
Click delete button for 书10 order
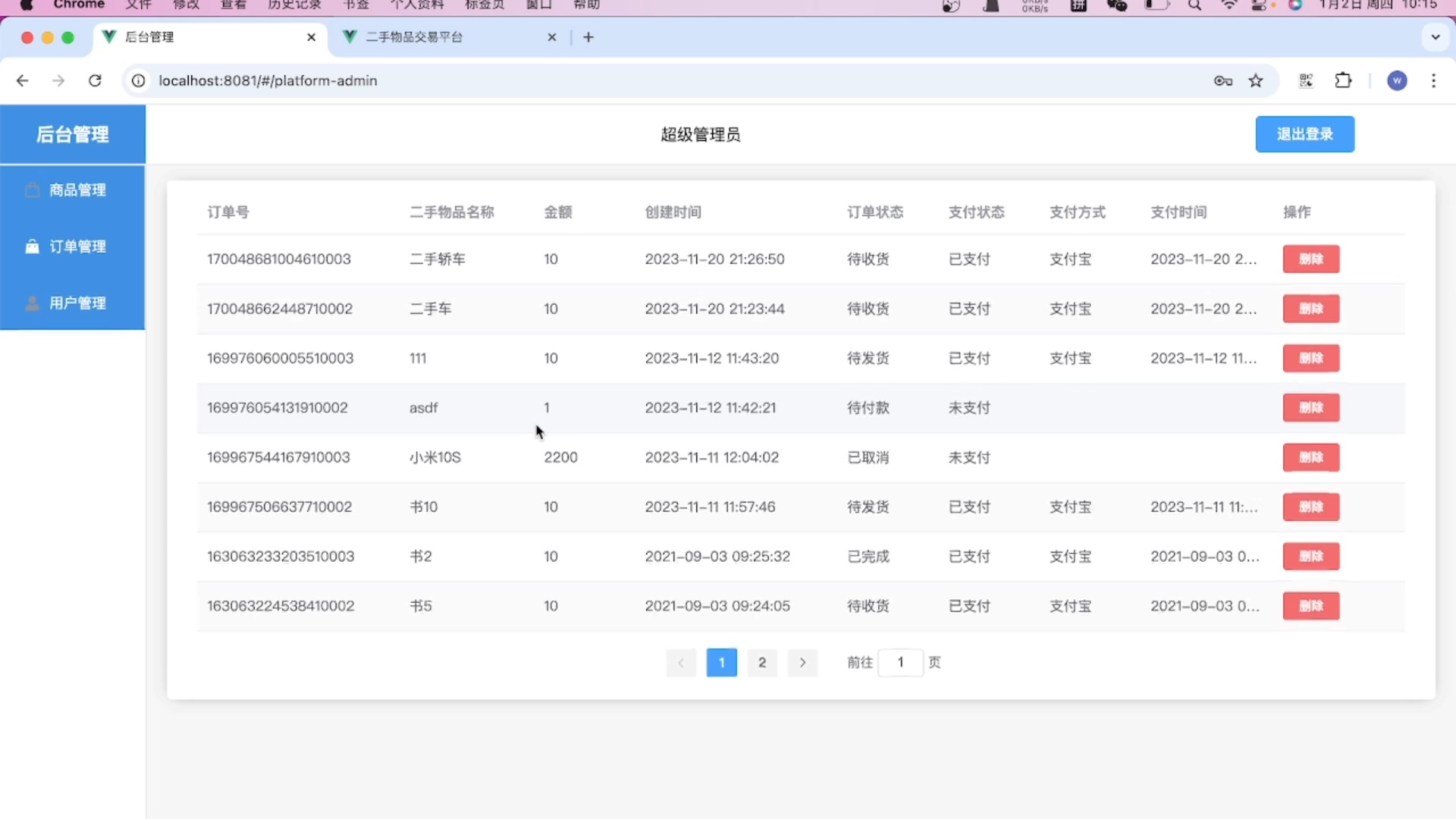pos(1311,507)
